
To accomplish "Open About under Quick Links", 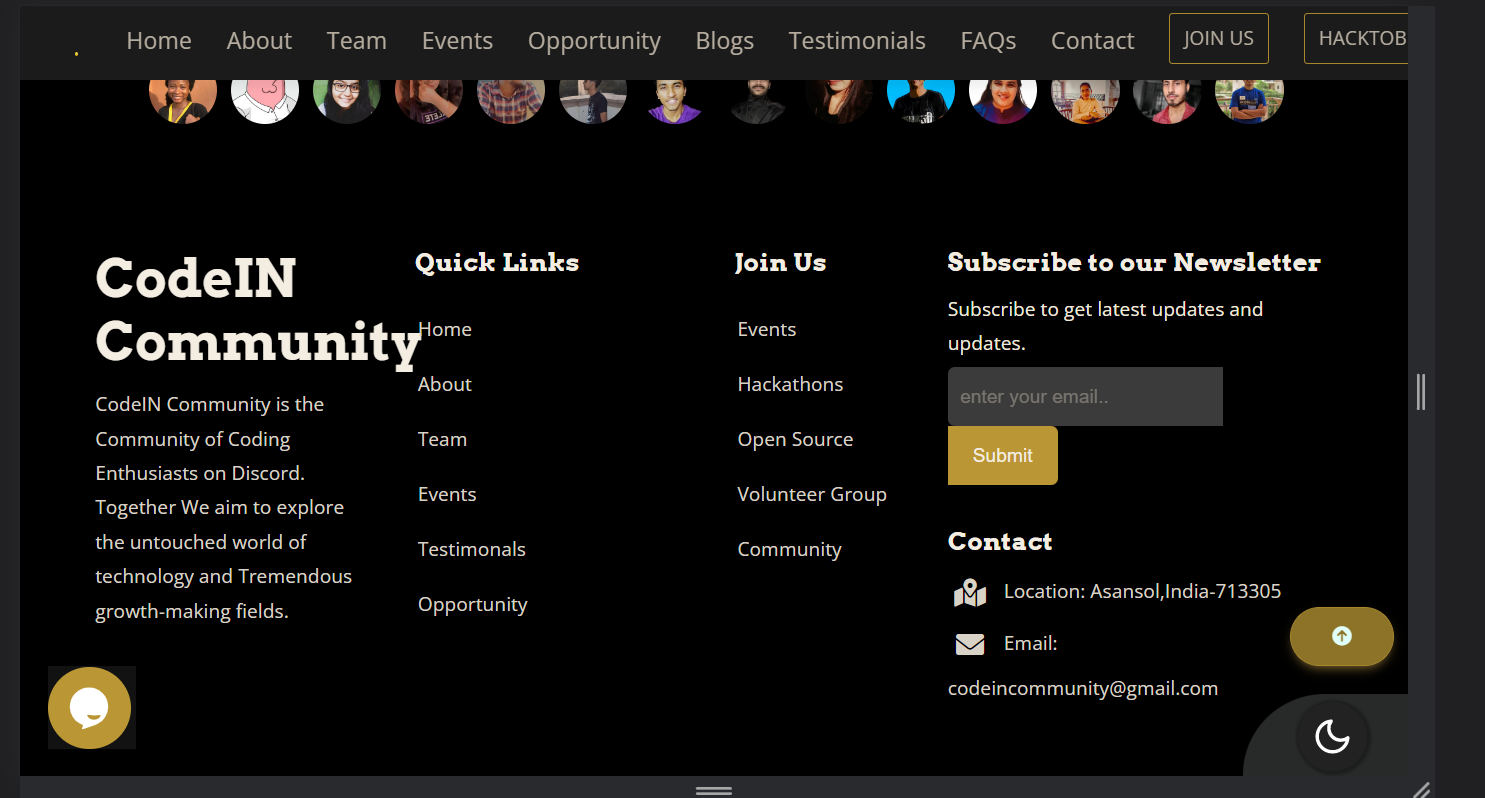I will (445, 384).
